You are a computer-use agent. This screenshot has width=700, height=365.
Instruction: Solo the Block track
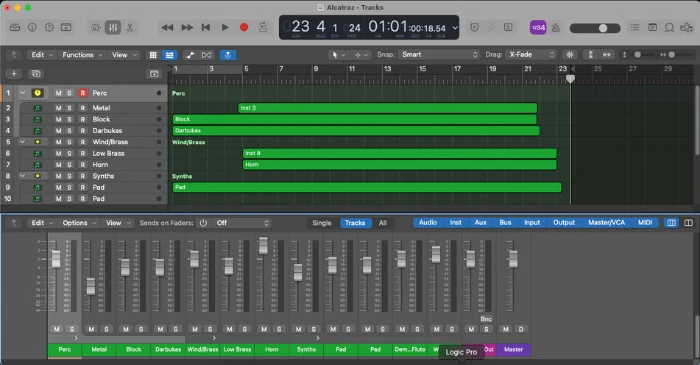(69, 119)
